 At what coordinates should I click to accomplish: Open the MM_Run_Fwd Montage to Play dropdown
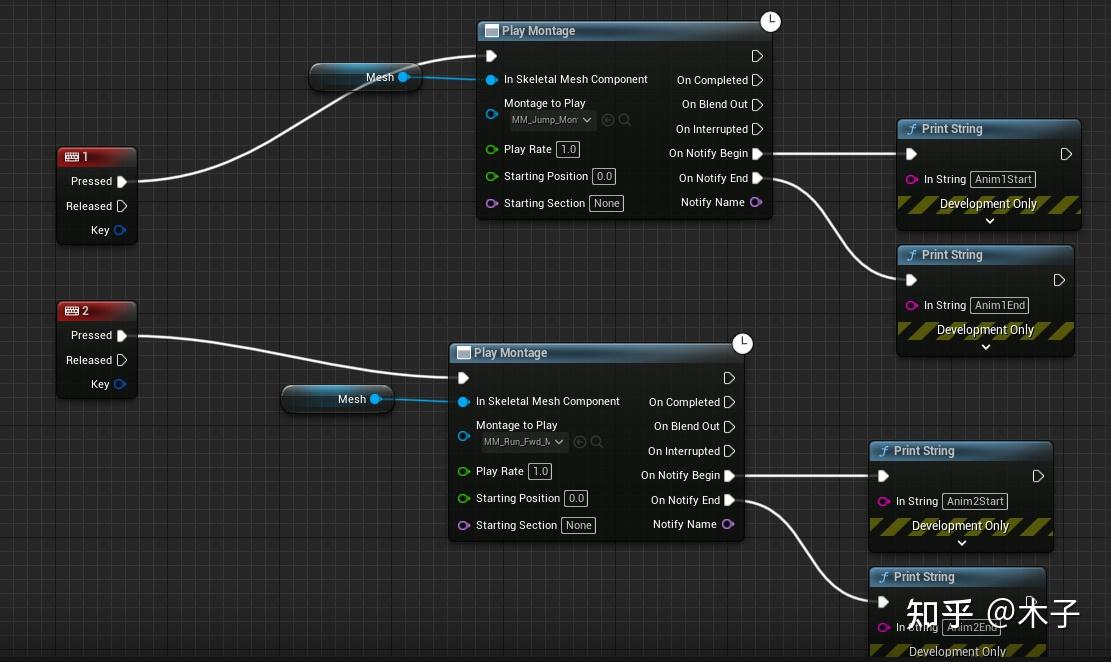click(523, 441)
